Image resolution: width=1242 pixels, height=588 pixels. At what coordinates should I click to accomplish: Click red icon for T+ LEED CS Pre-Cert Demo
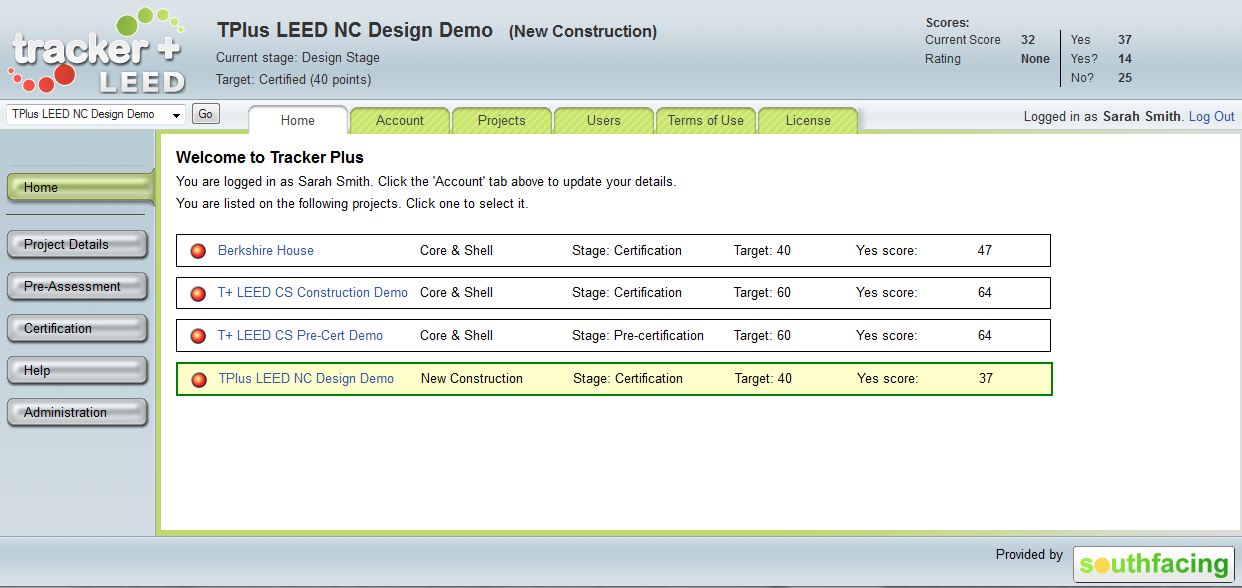pos(198,336)
